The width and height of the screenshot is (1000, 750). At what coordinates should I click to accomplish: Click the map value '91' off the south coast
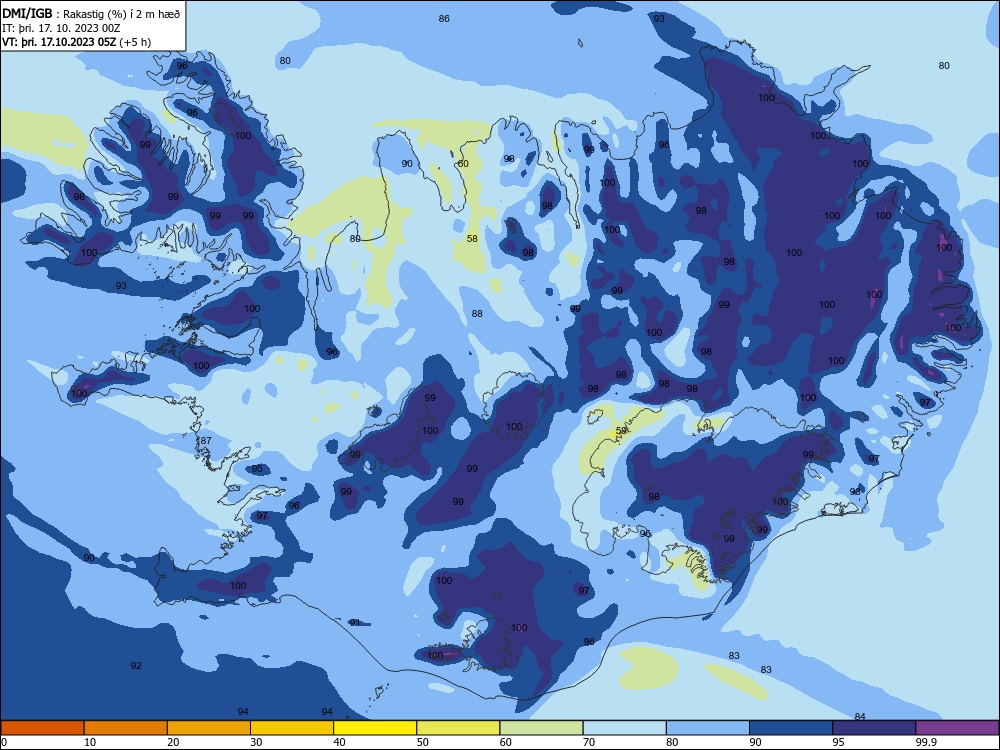click(x=355, y=622)
